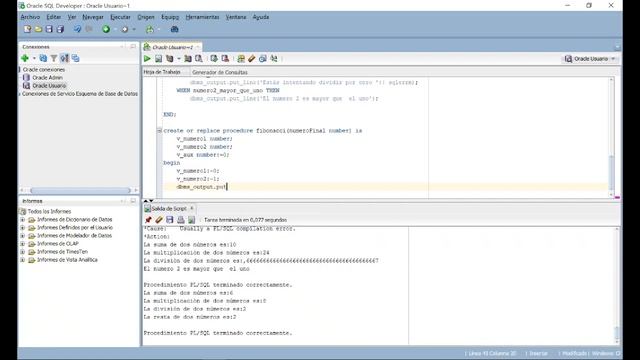This screenshot has width=640, height=360.
Task: Click Conexiones de Servicio Esquema tree item
Action: point(80,94)
